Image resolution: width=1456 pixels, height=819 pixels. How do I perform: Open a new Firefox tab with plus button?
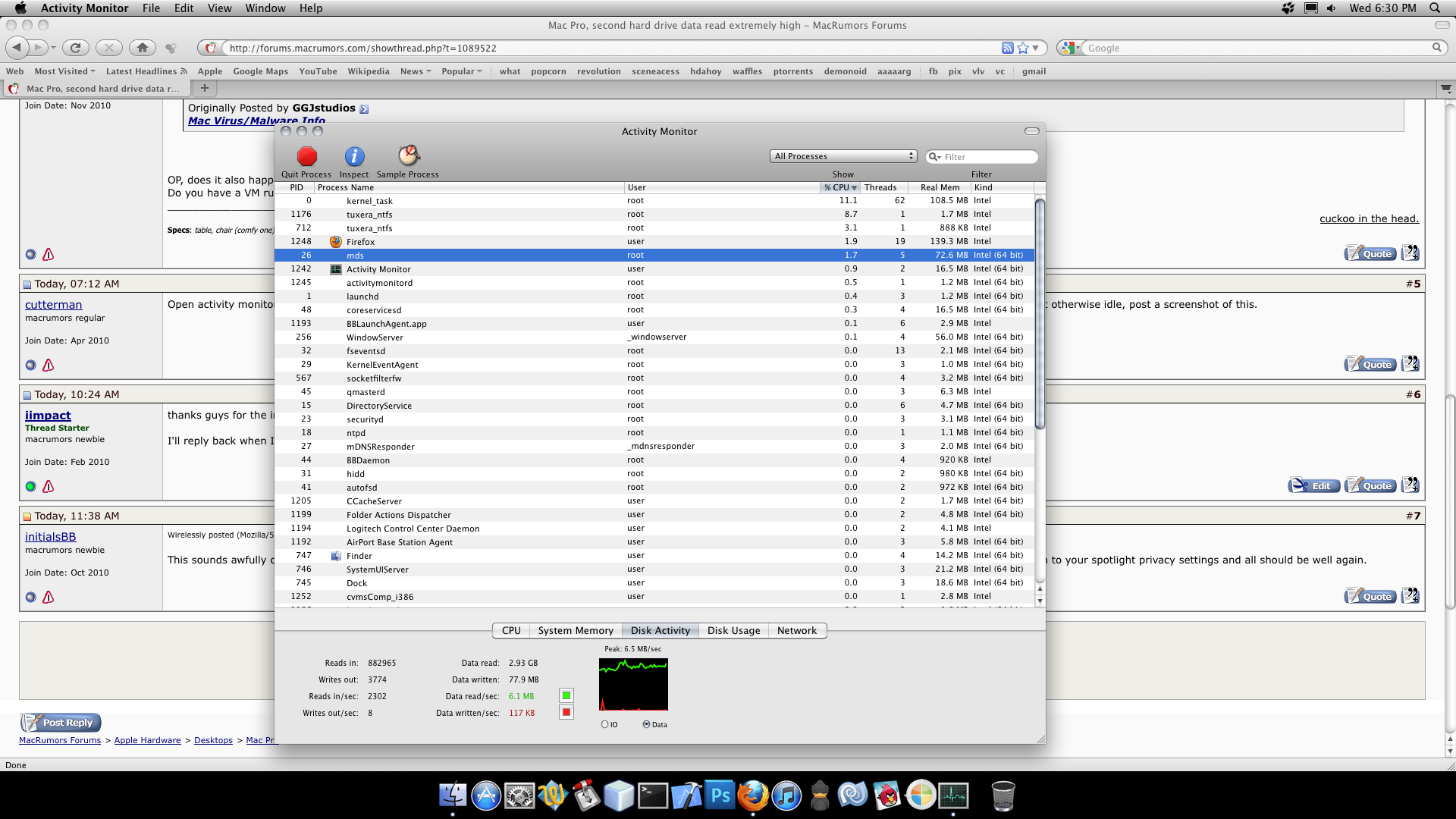click(x=204, y=88)
